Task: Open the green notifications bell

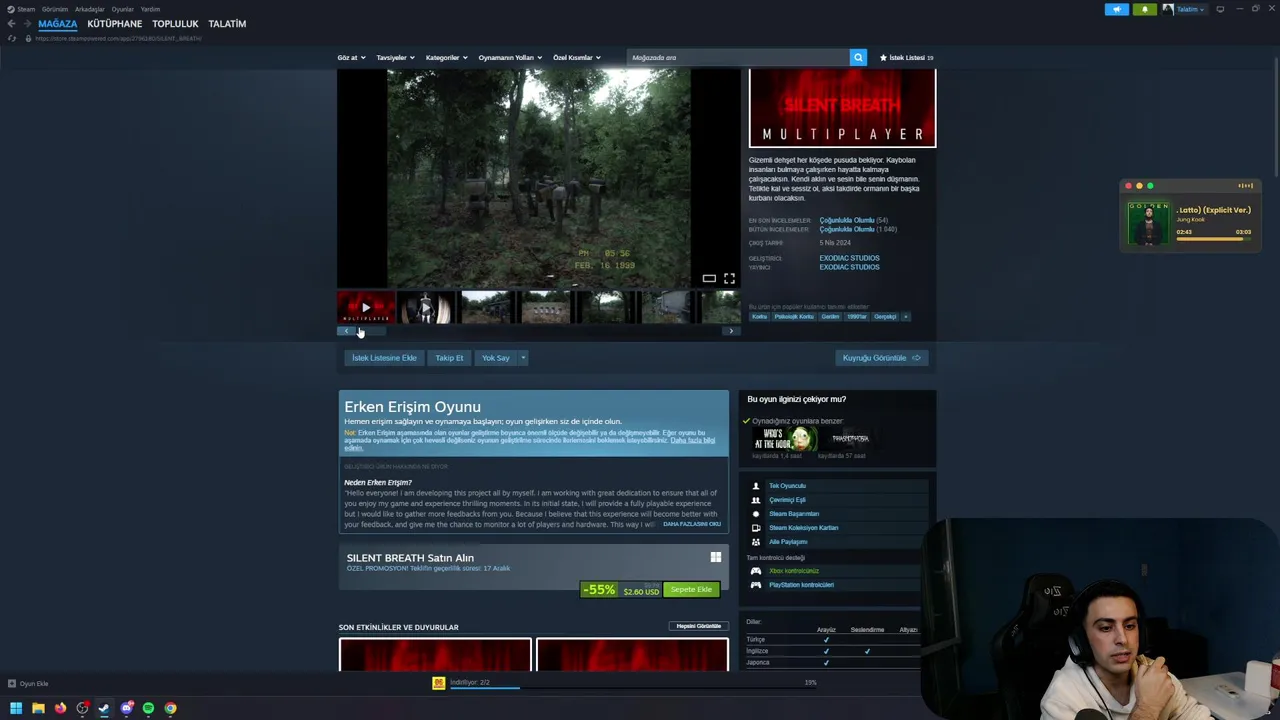Action: 1145,9
